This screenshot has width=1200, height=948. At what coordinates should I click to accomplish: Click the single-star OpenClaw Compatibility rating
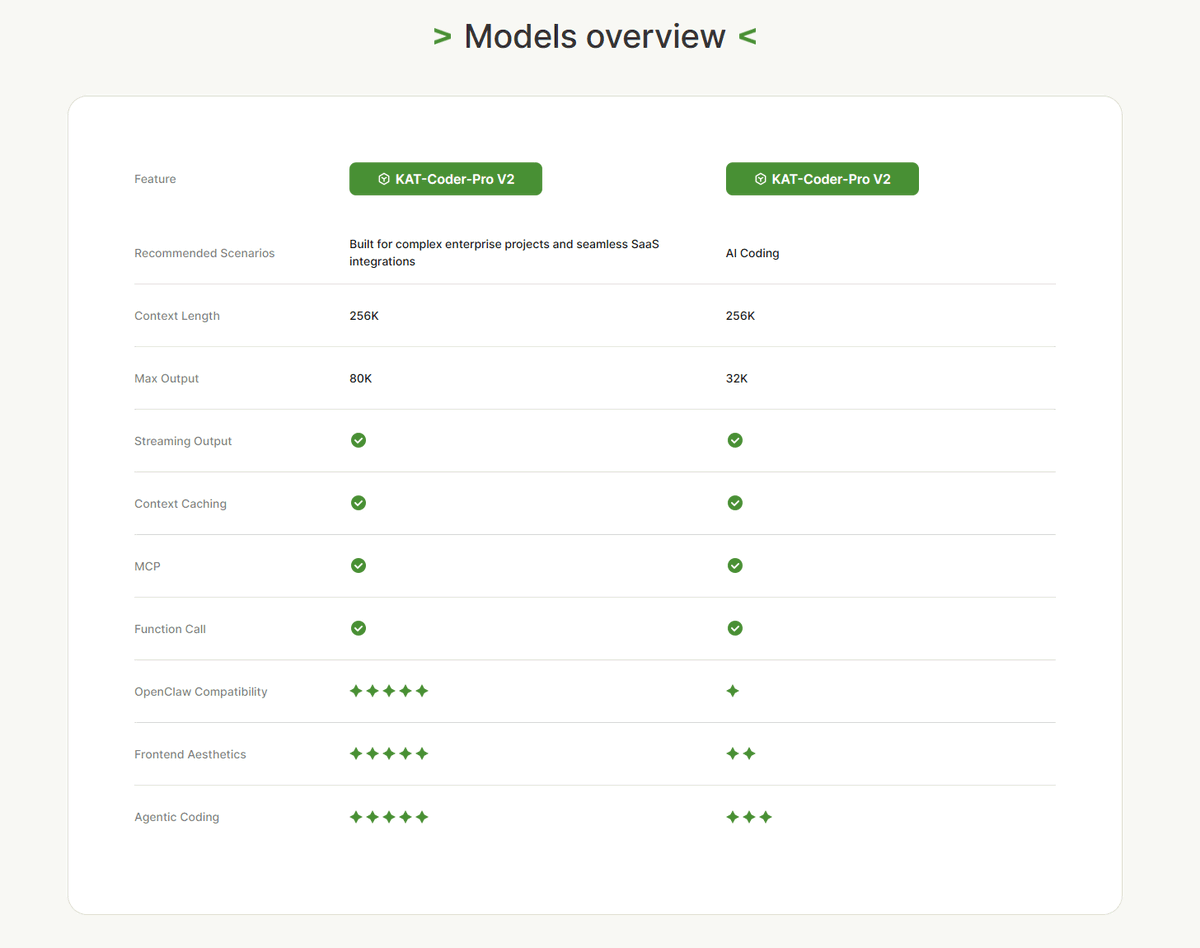coord(733,691)
